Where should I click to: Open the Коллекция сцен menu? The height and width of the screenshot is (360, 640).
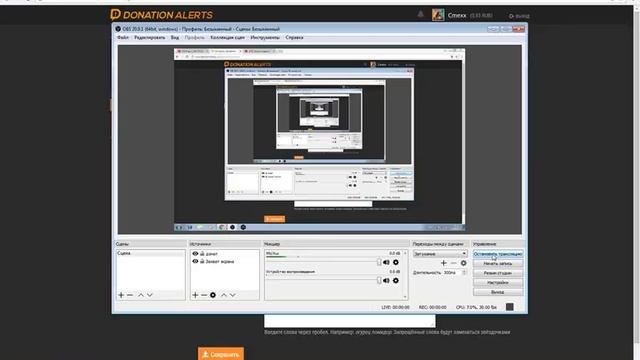point(228,38)
